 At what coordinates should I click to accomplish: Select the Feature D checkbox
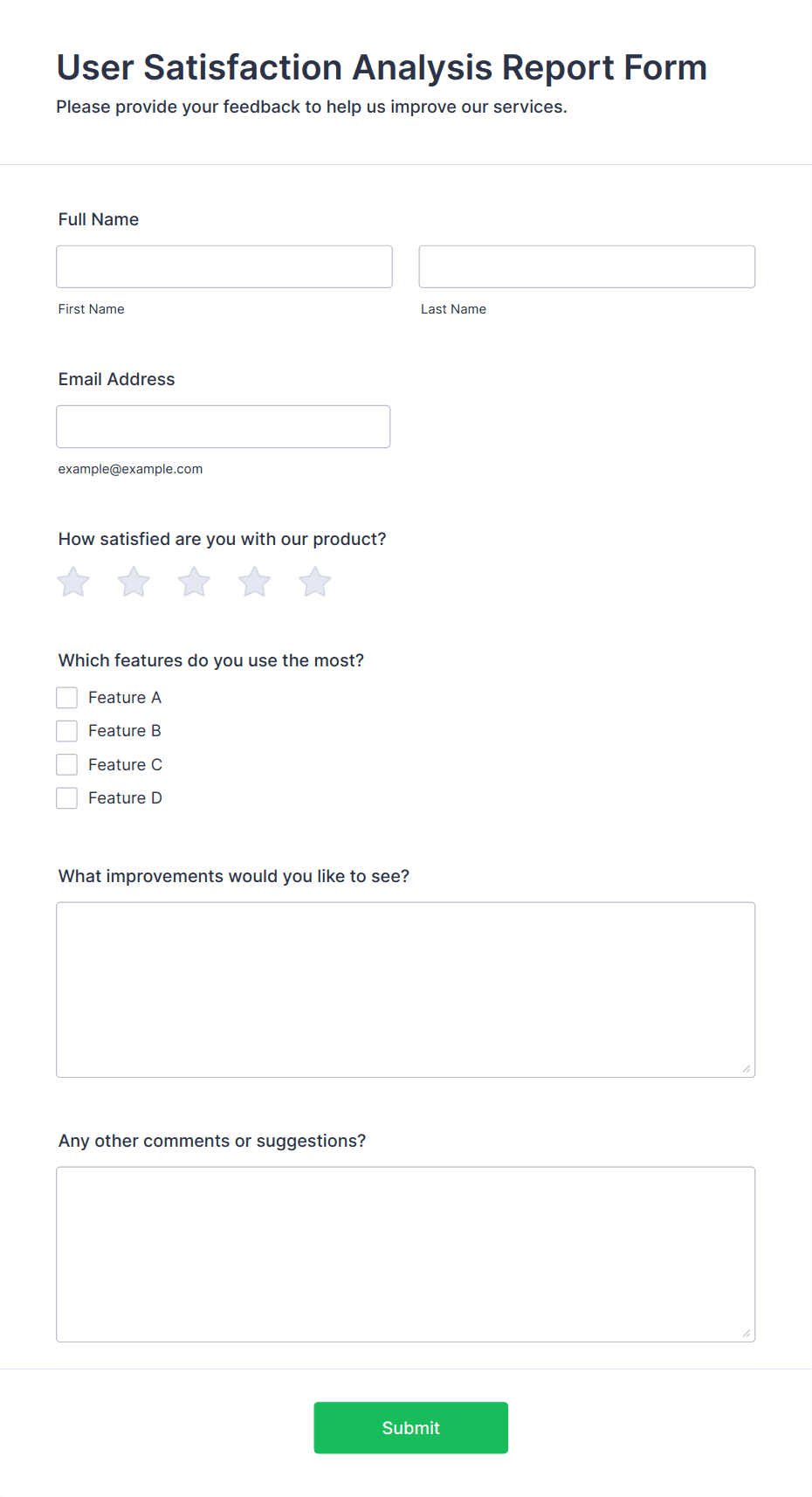pyautogui.click(x=67, y=798)
